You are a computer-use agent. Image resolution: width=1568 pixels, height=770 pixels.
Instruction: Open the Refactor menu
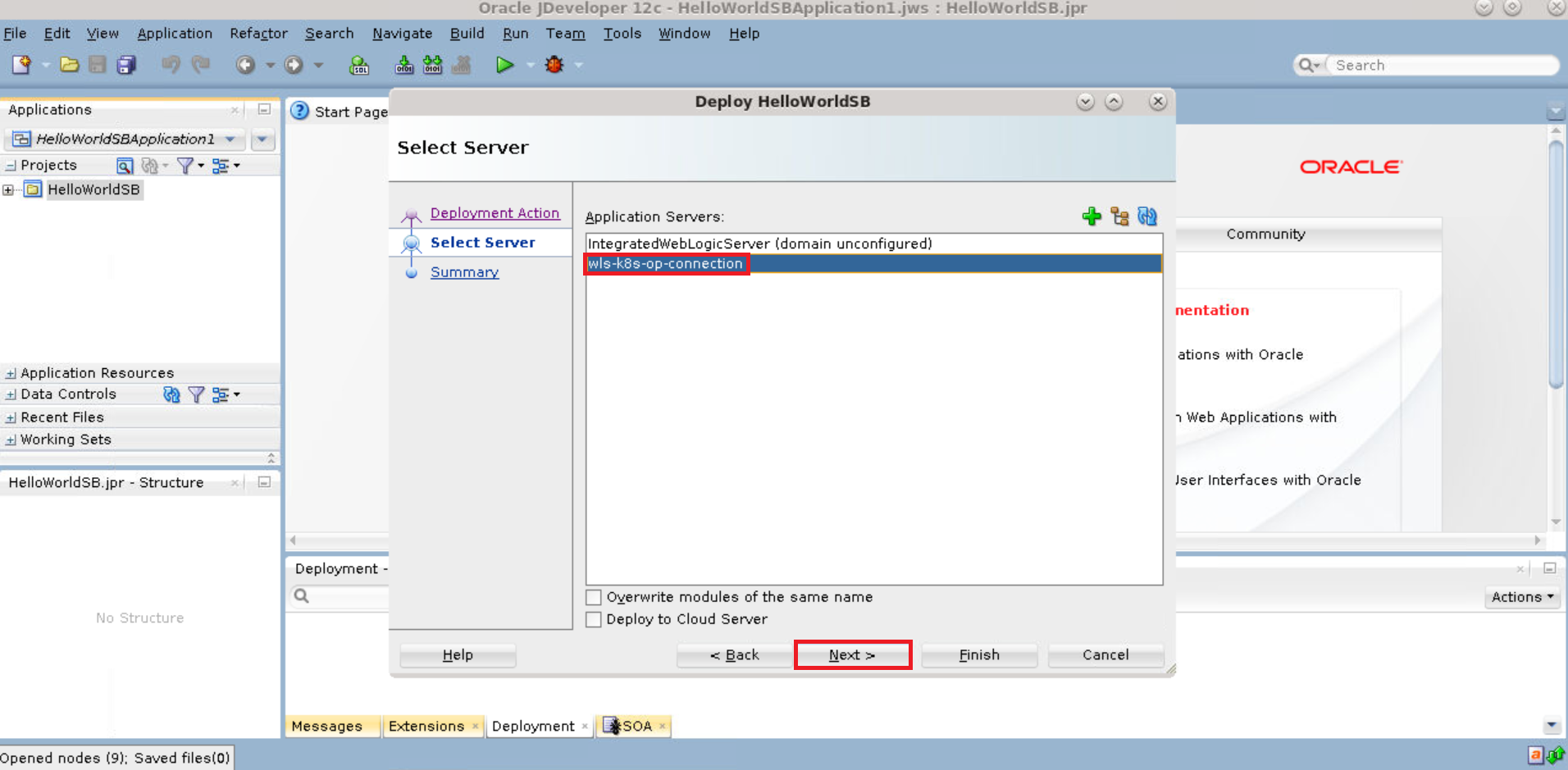click(258, 34)
